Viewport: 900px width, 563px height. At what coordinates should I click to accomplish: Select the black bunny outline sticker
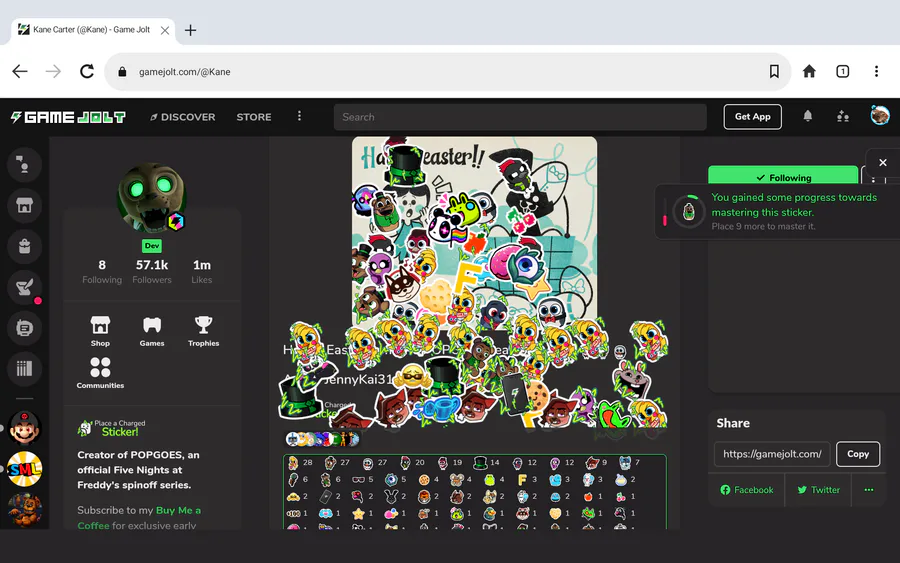[x=395, y=496]
